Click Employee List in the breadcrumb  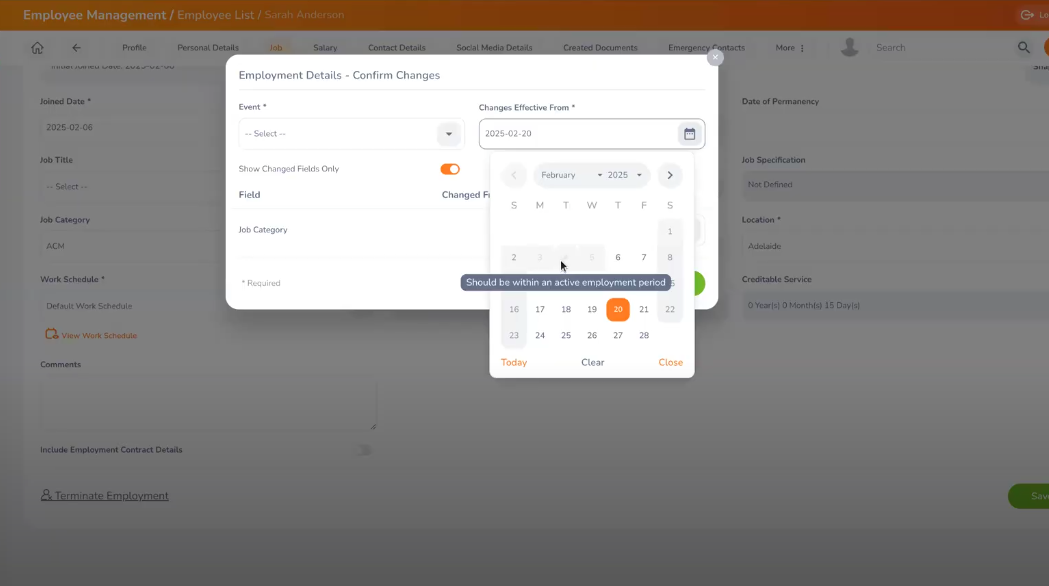point(215,15)
